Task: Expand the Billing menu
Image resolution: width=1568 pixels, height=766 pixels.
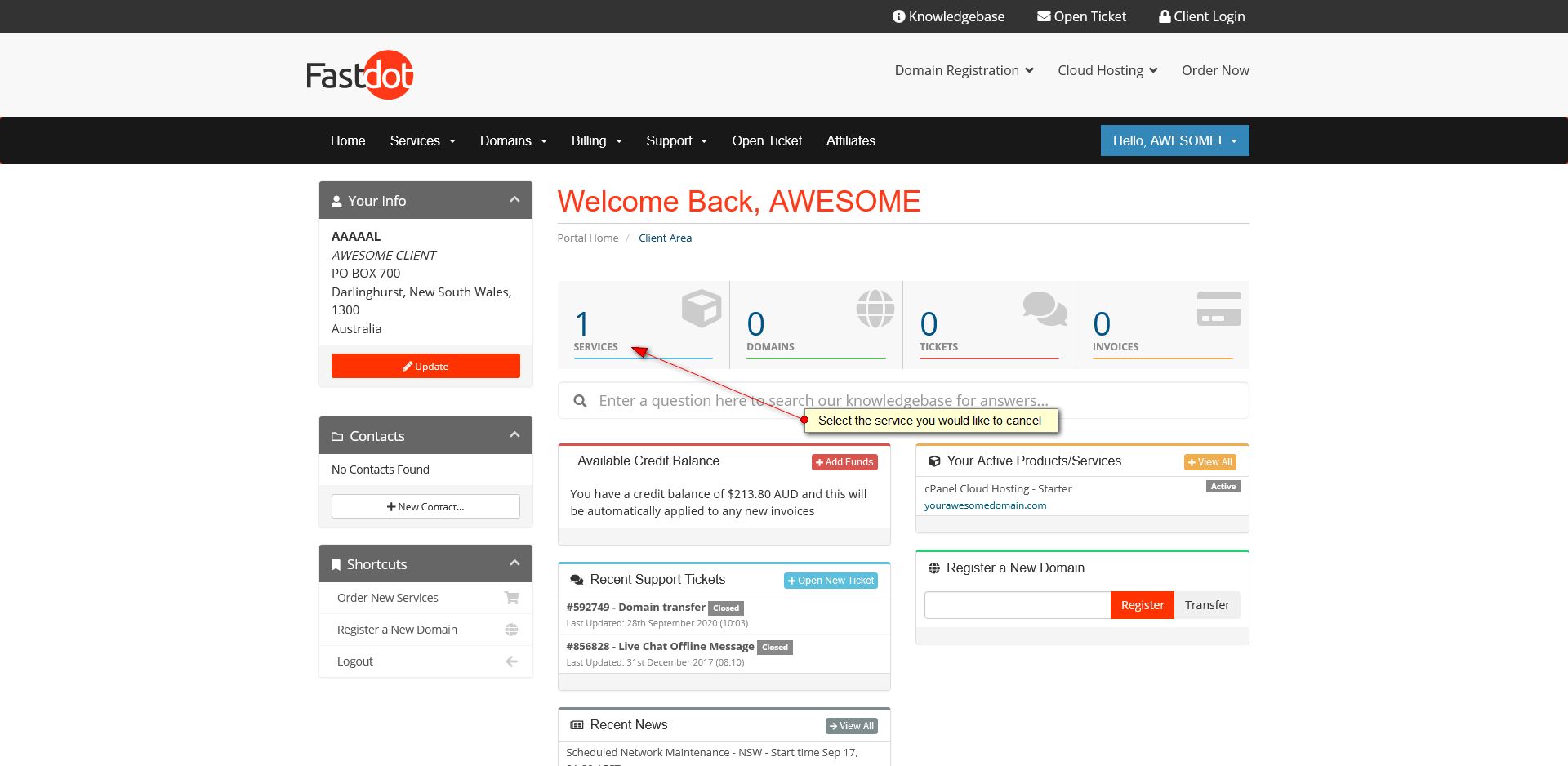Action: [597, 140]
